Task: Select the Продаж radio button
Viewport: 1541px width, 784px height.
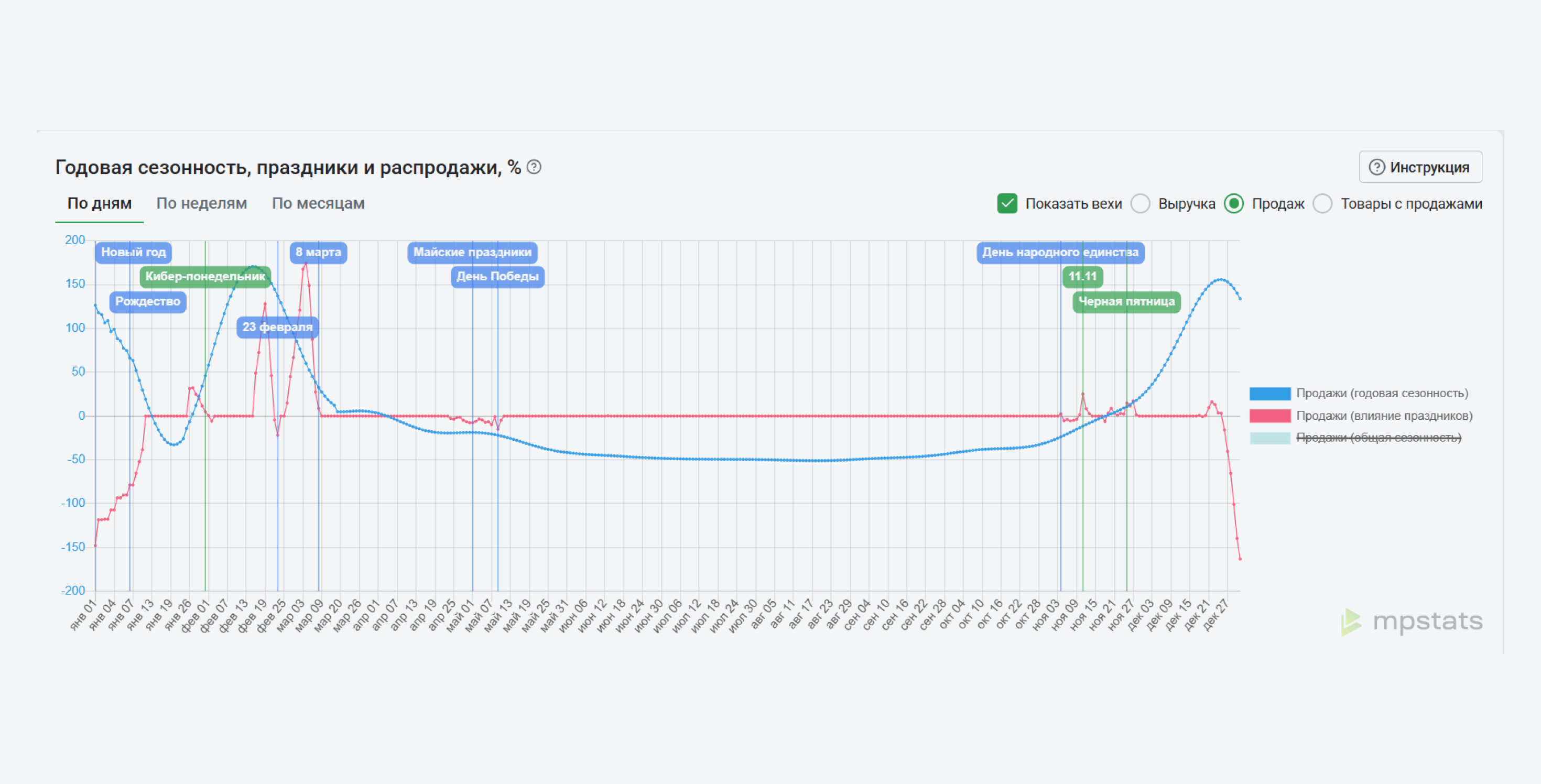Action: click(x=1233, y=203)
